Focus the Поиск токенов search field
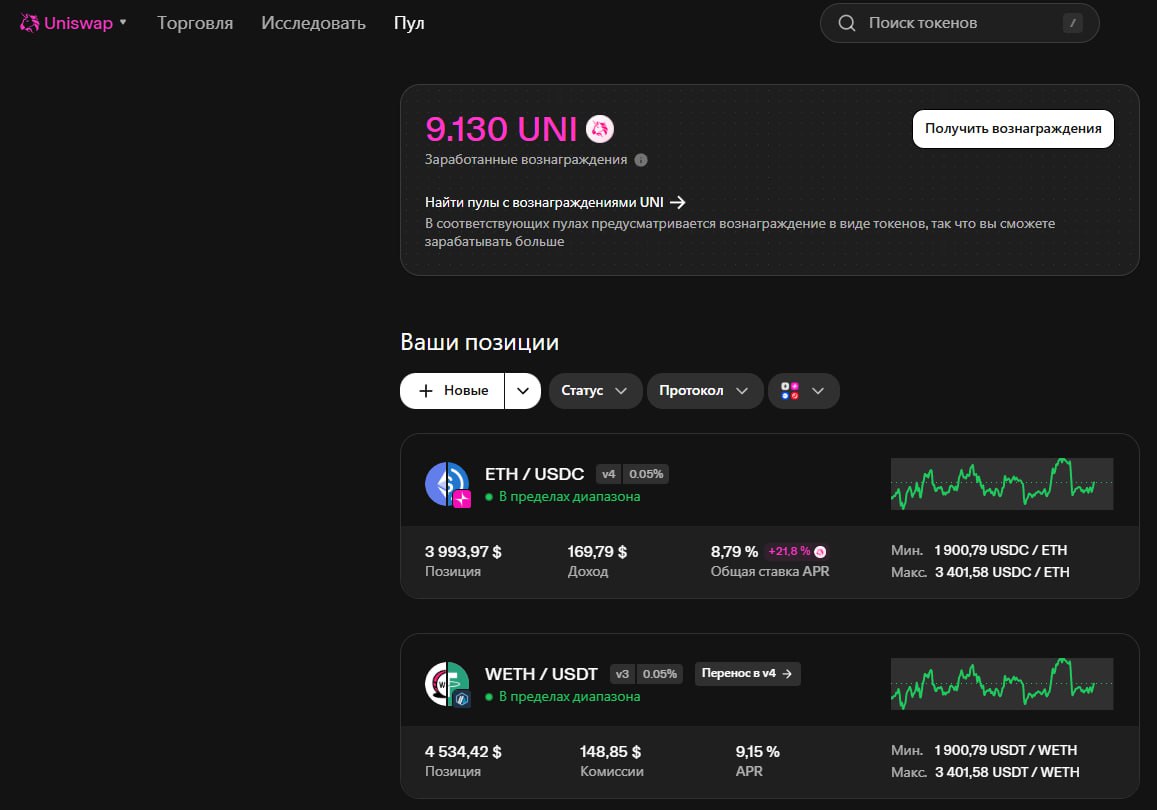1157x810 pixels. (959, 23)
